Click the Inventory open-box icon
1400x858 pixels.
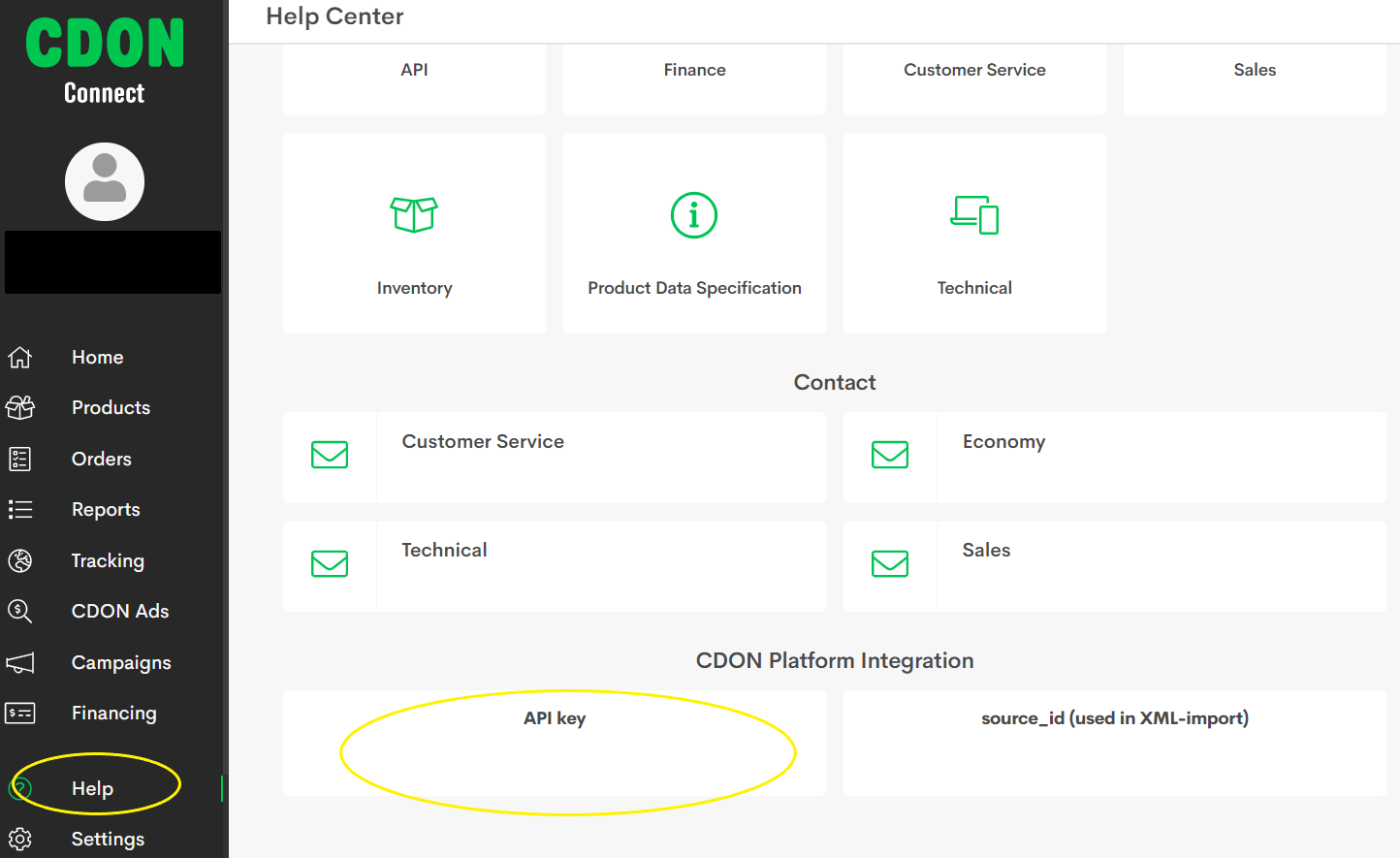tap(414, 214)
